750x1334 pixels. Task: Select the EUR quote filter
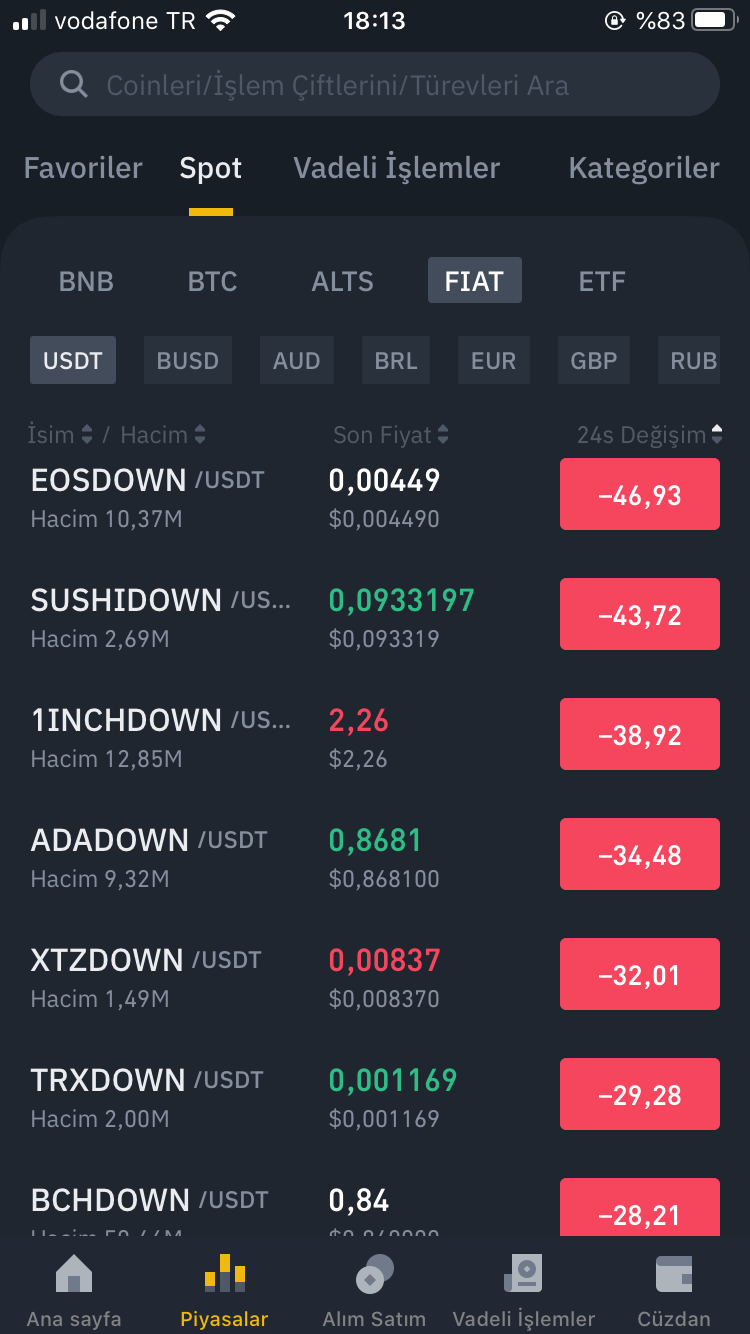[494, 361]
